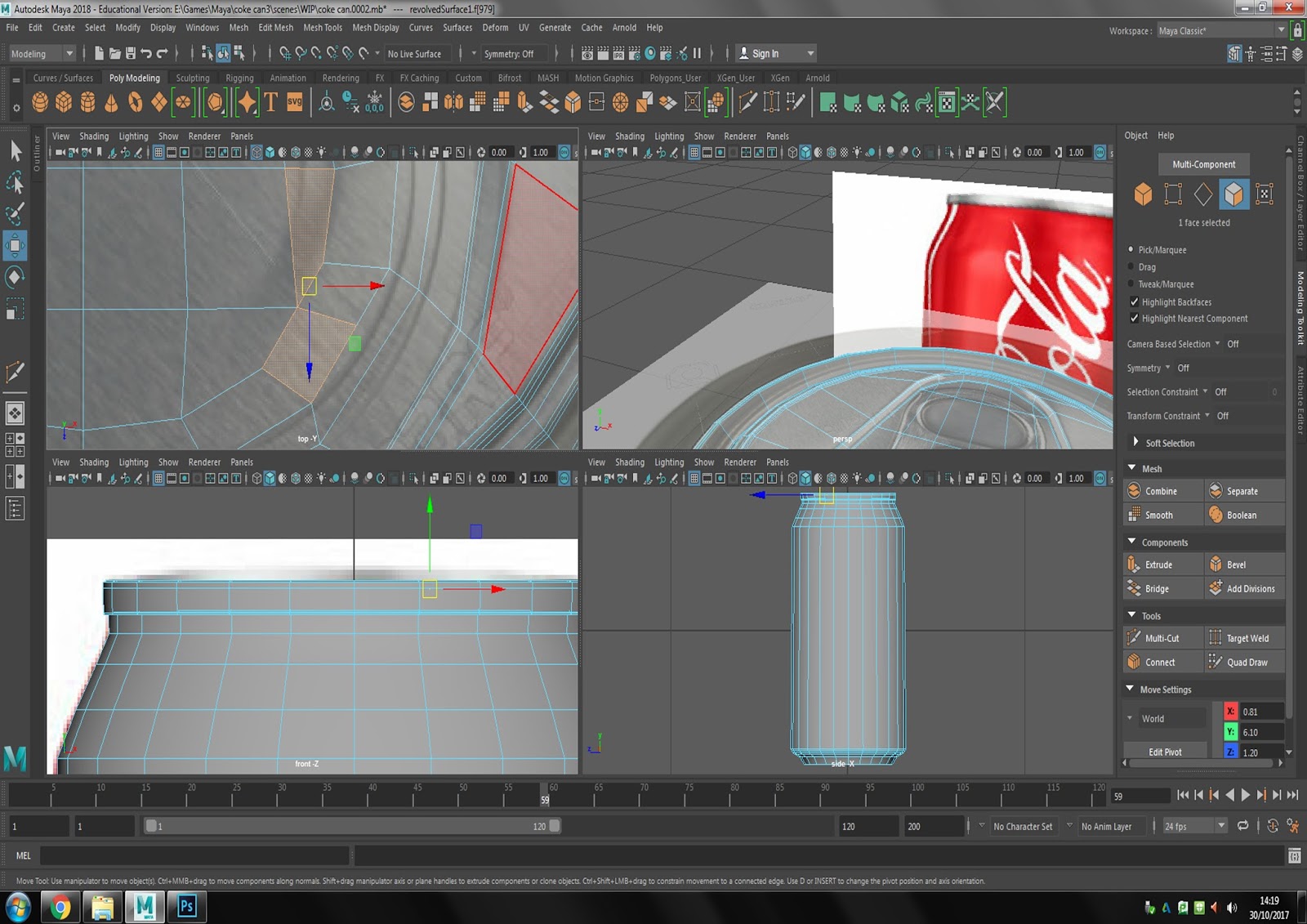
Task: Uncheck Highlight Nearest Component
Action: [x=1135, y=318]
